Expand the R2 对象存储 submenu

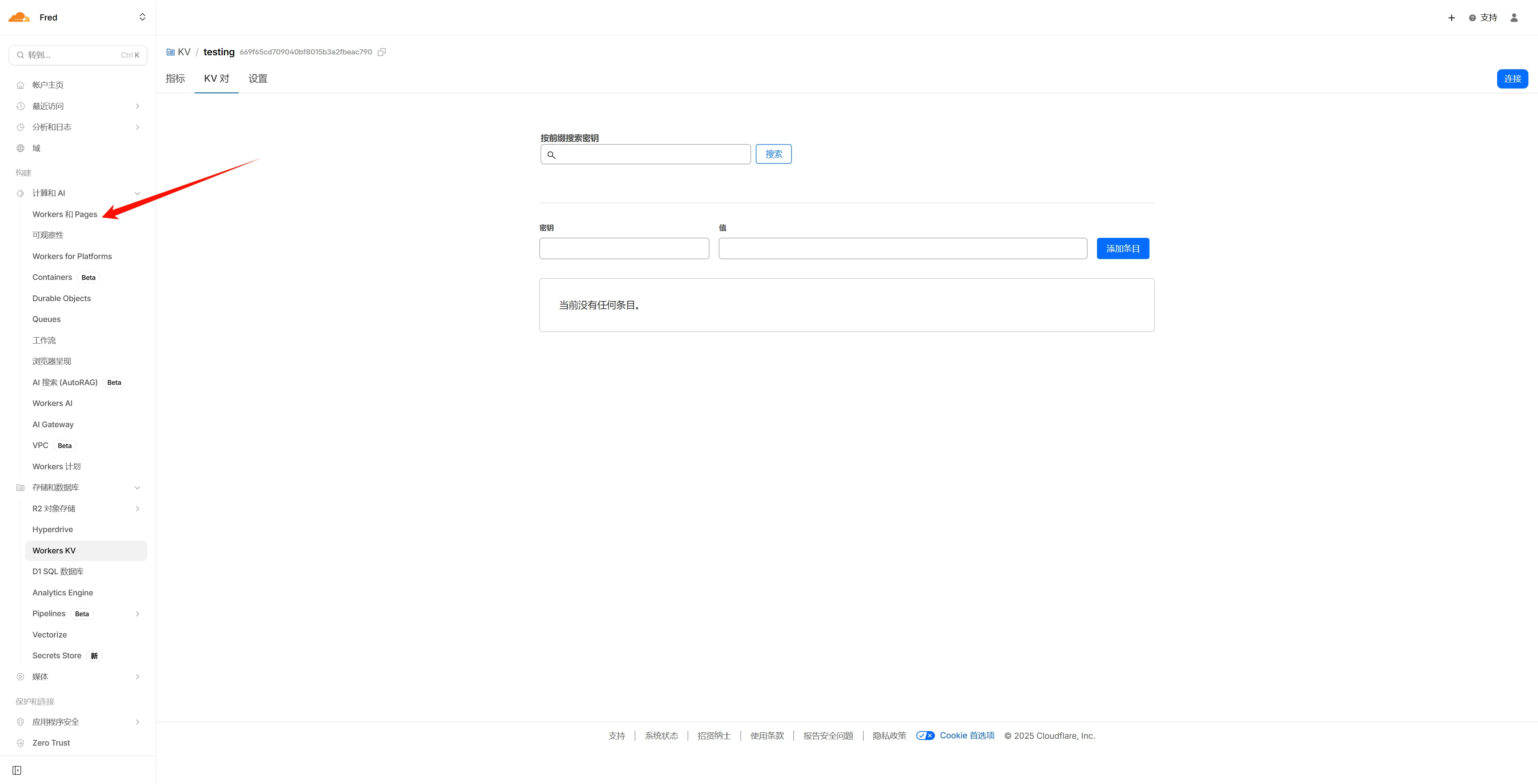(137, 509)
